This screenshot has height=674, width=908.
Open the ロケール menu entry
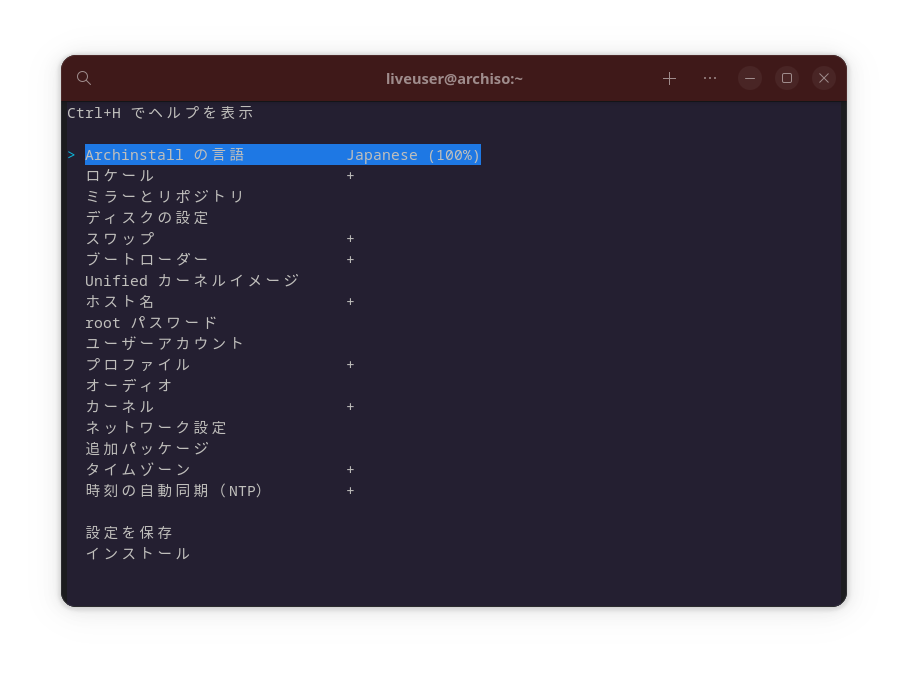(x=120, y=175)
